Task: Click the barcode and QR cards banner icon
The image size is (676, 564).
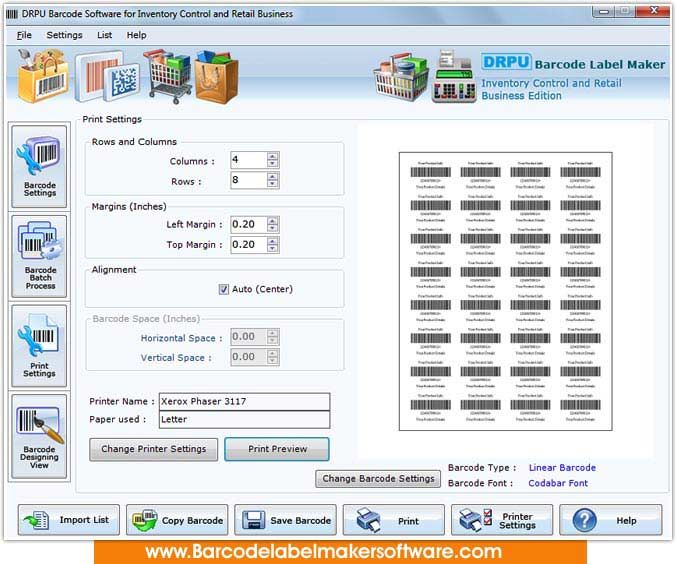Action: 108,77
